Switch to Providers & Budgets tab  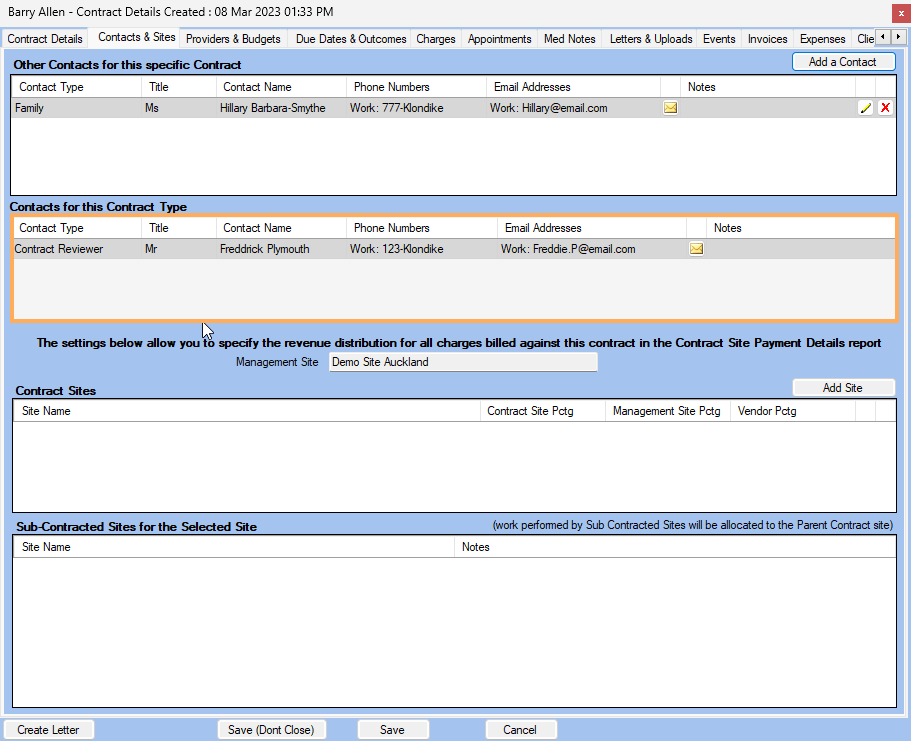(233, 39)
